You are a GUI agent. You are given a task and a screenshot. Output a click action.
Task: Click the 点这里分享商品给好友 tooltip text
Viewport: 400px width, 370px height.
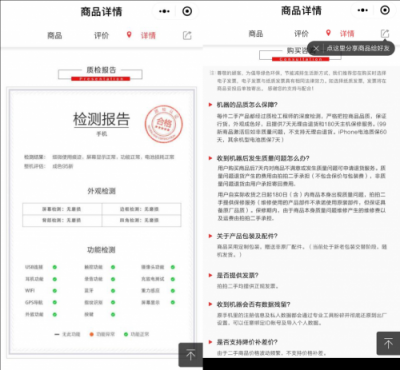[358, 49]
